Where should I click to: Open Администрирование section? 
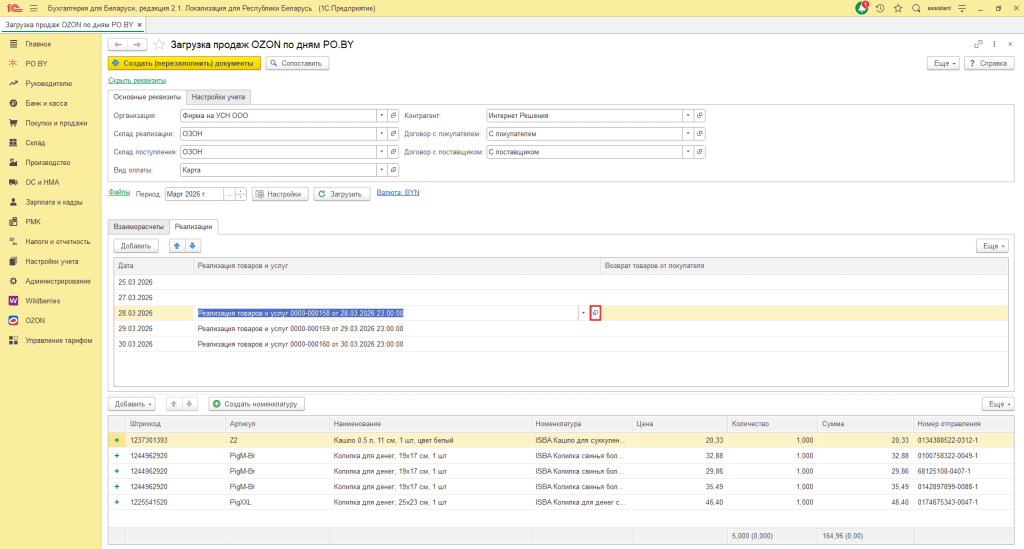(57, 281)
